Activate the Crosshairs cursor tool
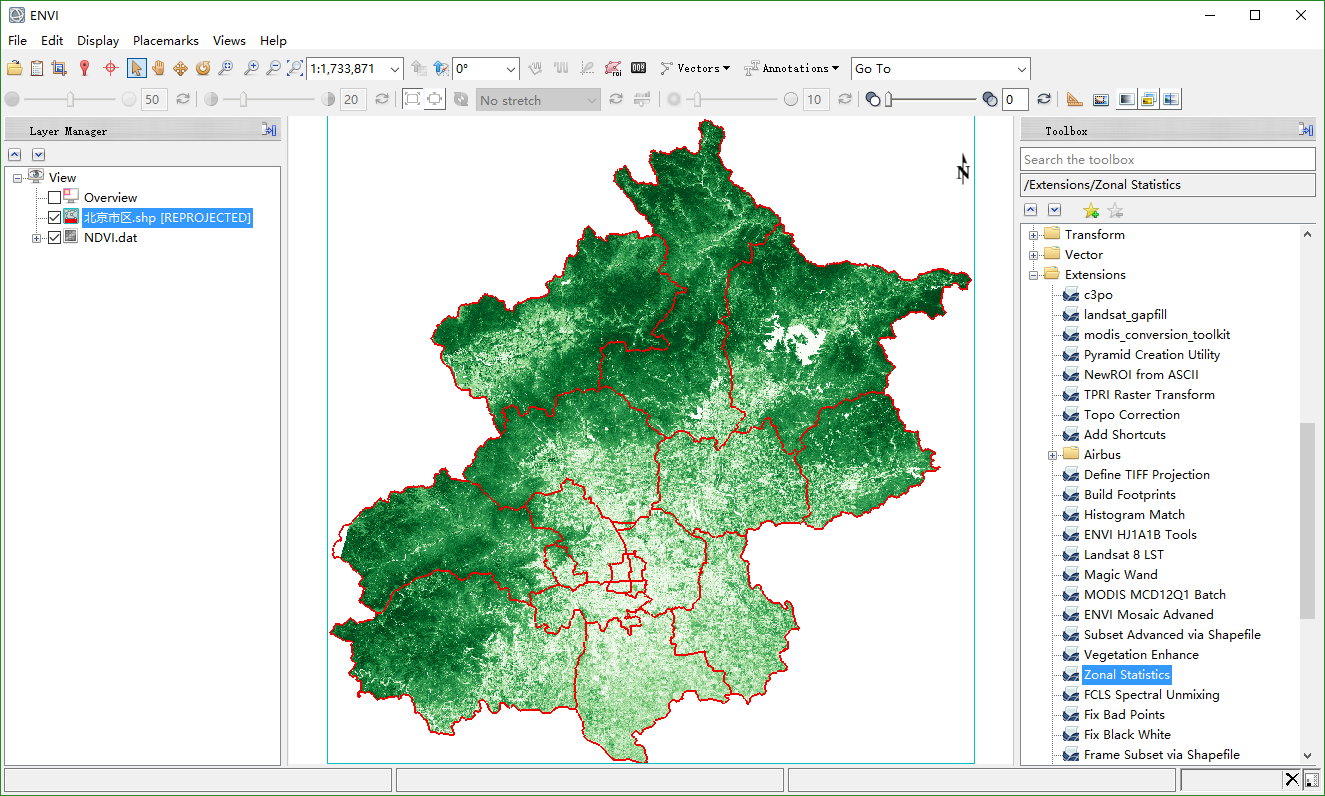 [110, 68]
